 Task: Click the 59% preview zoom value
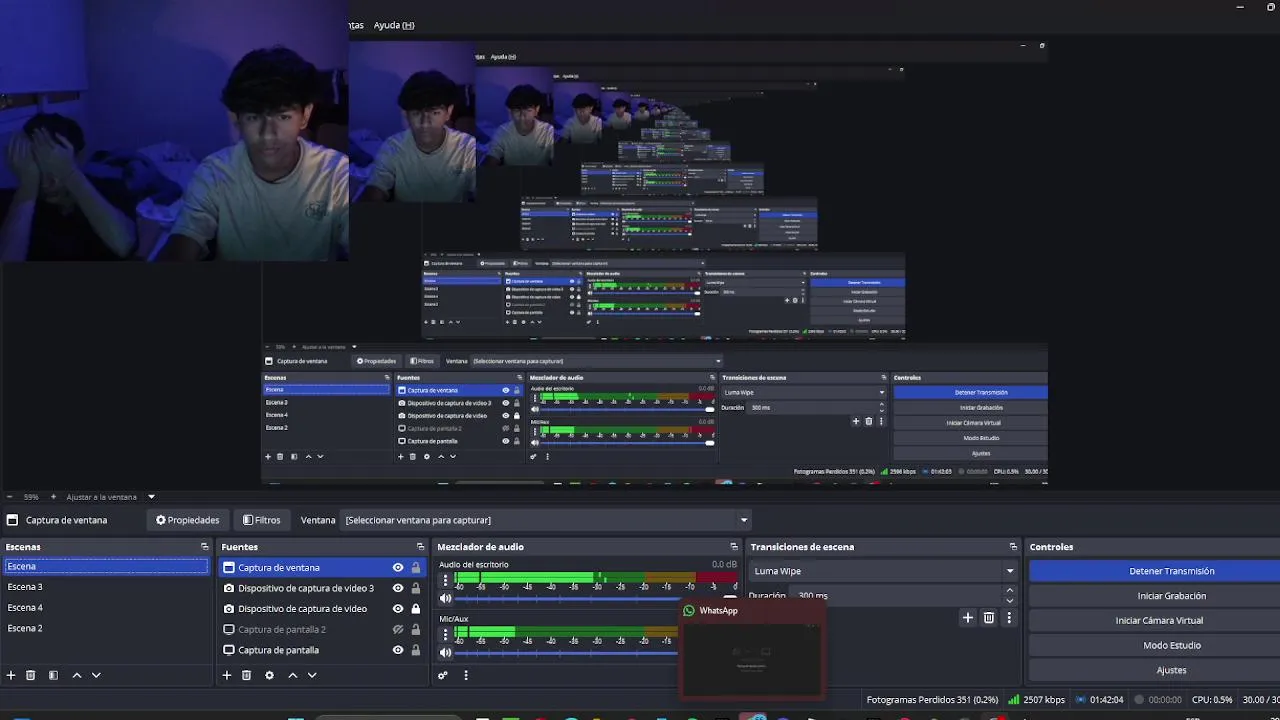tap(31, 497)
